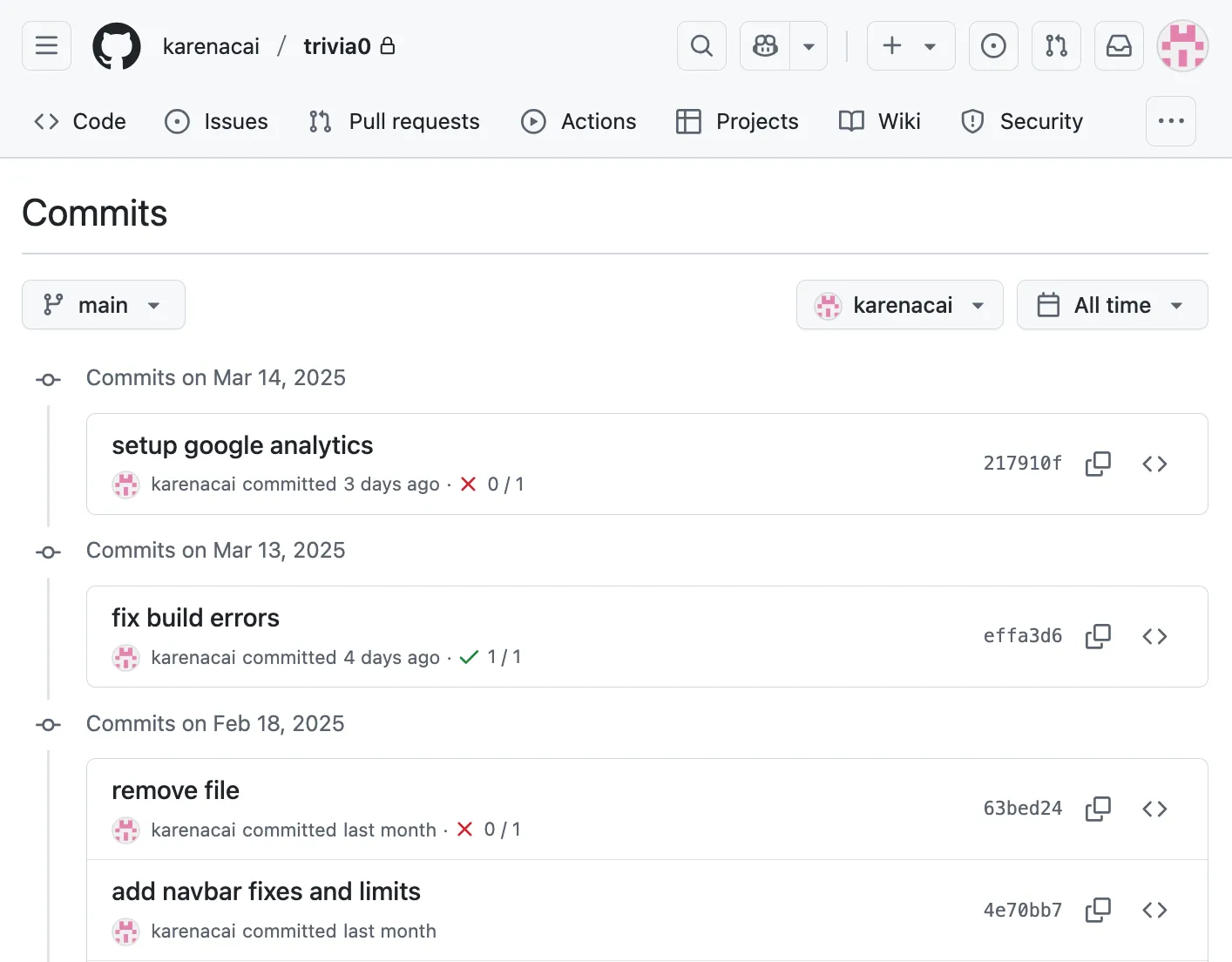Navigate to the karenacai breadcrumb link
Screen dimensions: 1232x962
click(x=211, y=45)
